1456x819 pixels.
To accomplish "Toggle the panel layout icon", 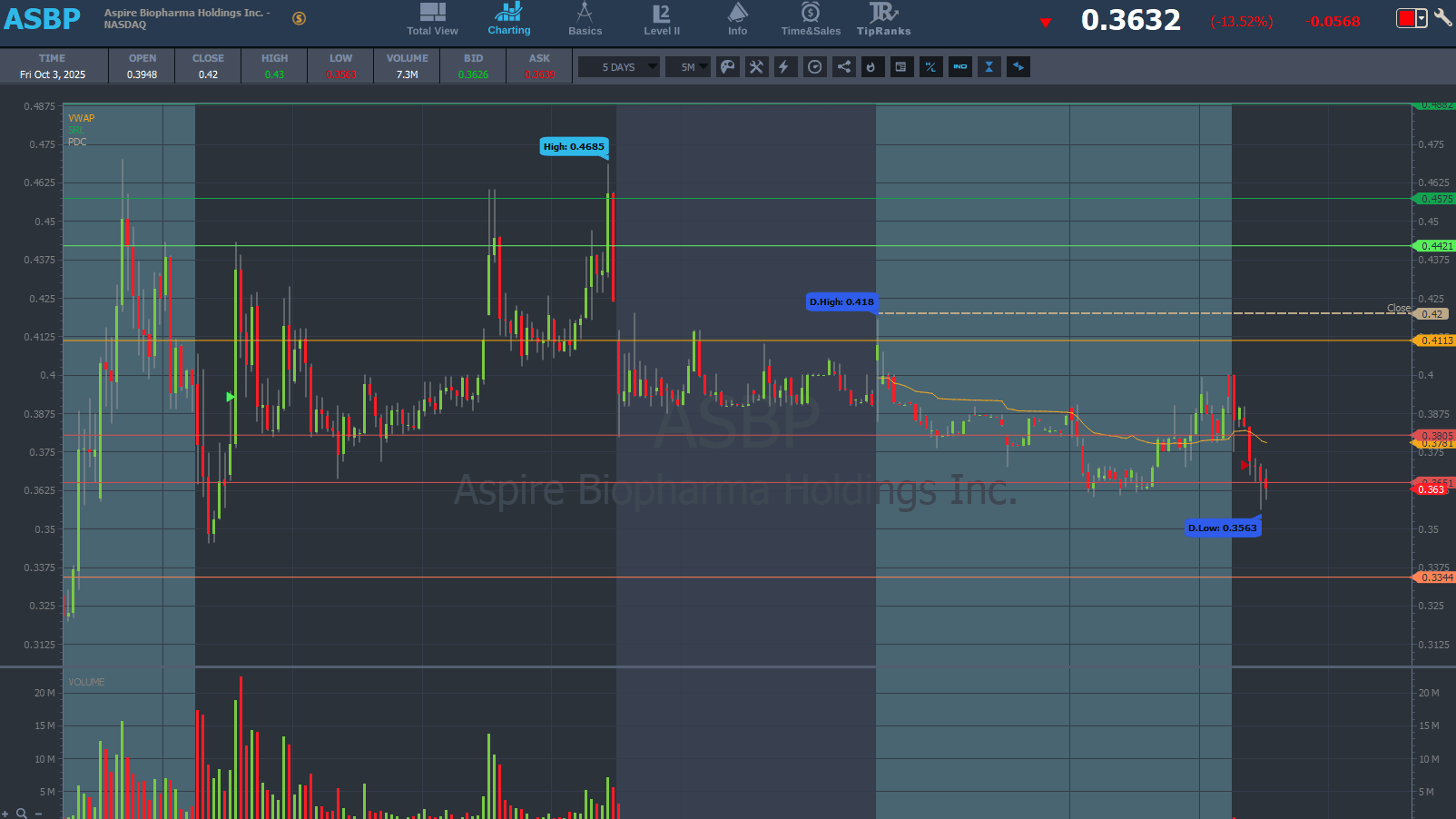I will (901, 67).
